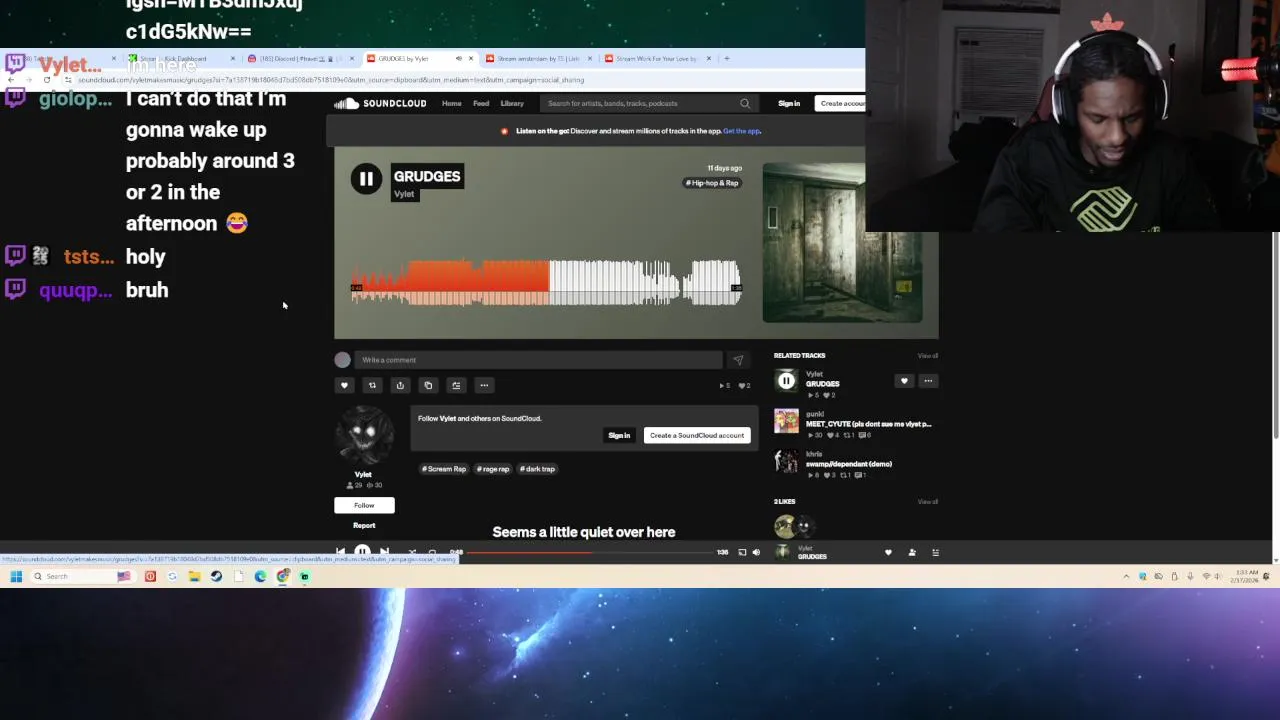
Task: Click the search magnifier icon in SoundCloud
Action: coord(744,103)
